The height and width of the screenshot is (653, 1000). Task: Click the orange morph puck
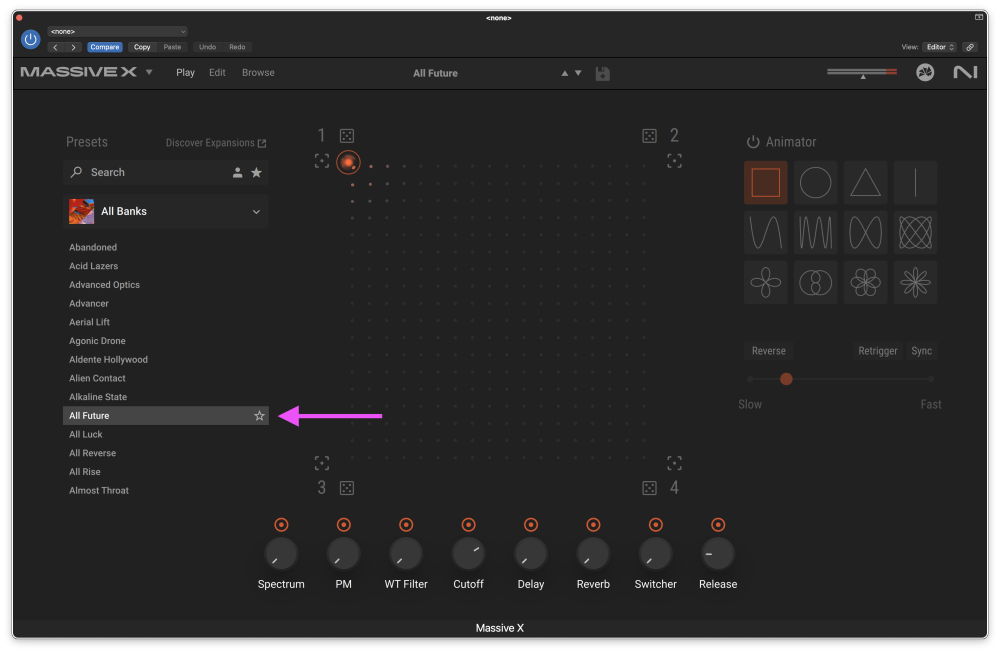click(348, 163)
